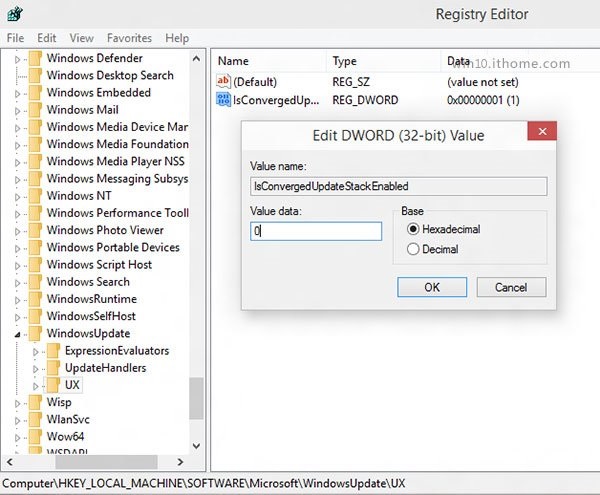Click the WlanSvc folder icon
600x495 pixels.
tap(35, 420)
